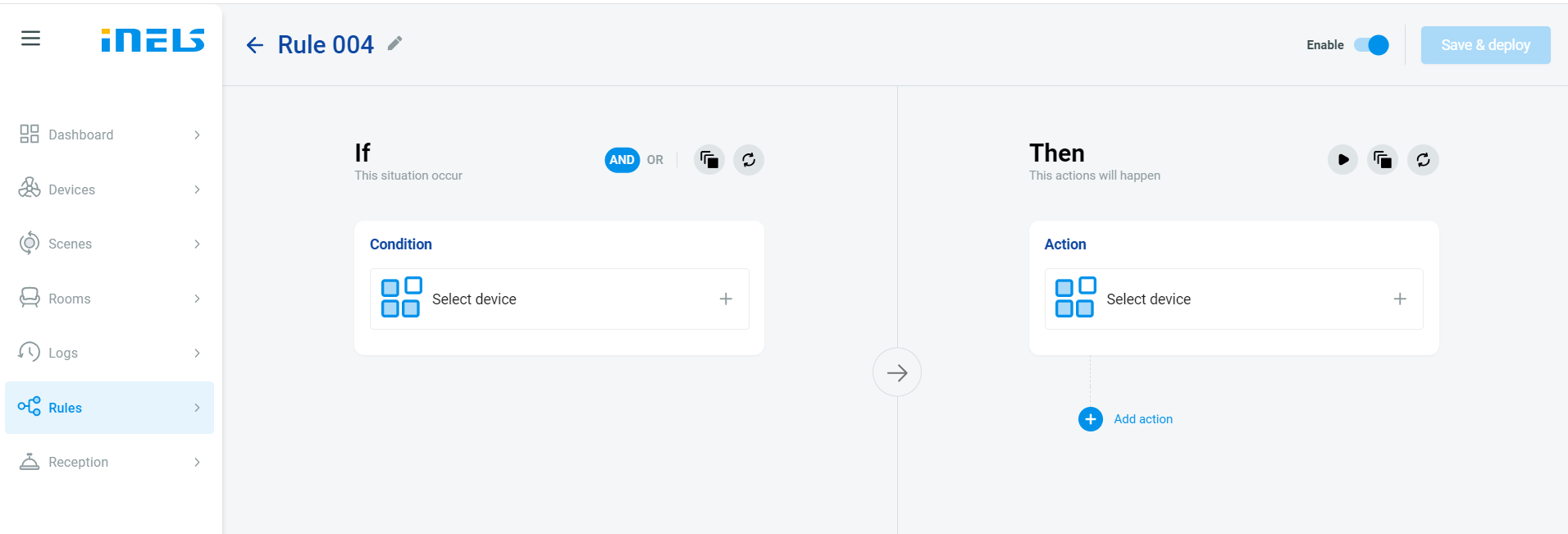
Task: Open the Logs menu item
Action: [63, 353]
